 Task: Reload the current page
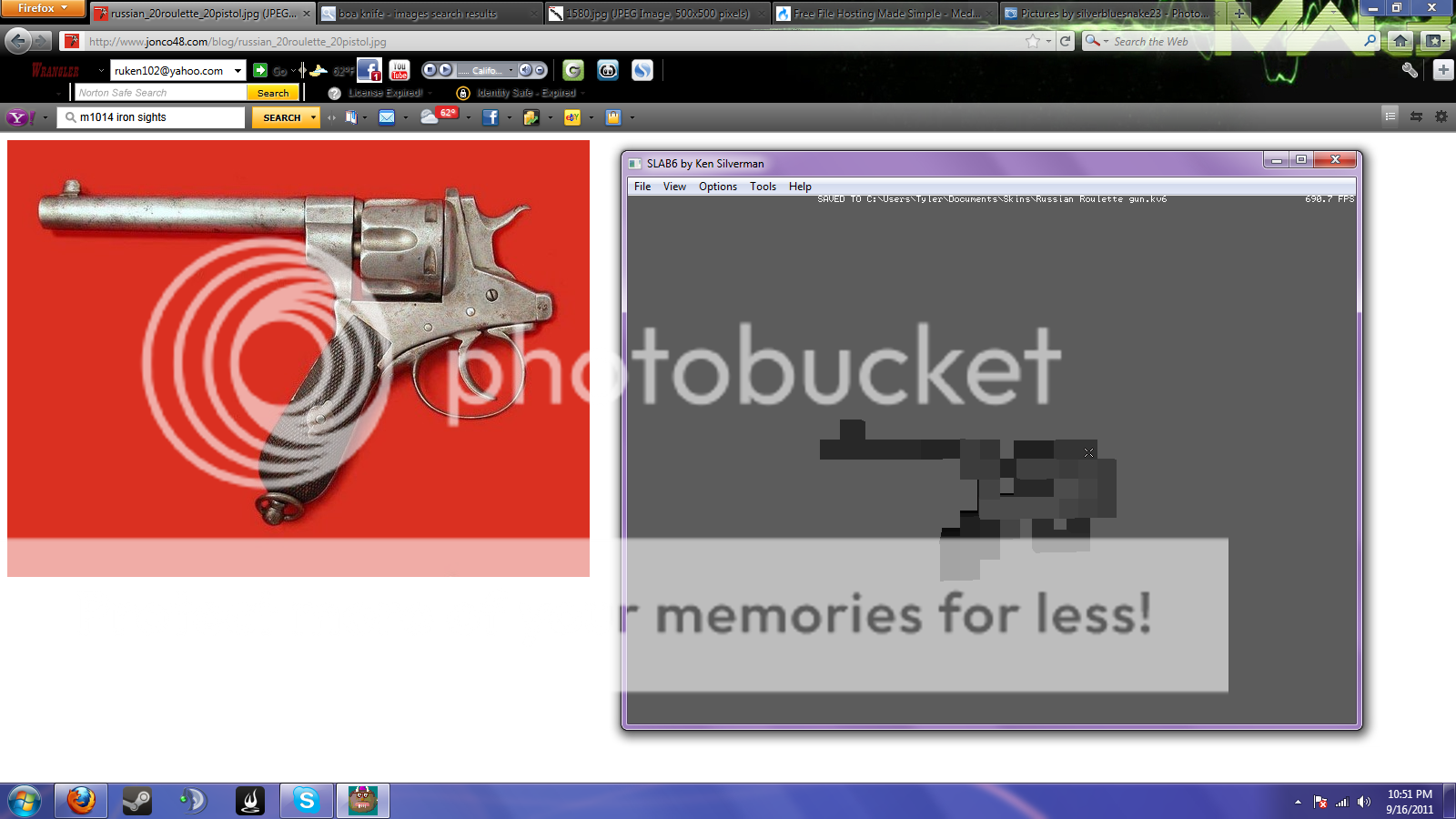(1065, 41)
